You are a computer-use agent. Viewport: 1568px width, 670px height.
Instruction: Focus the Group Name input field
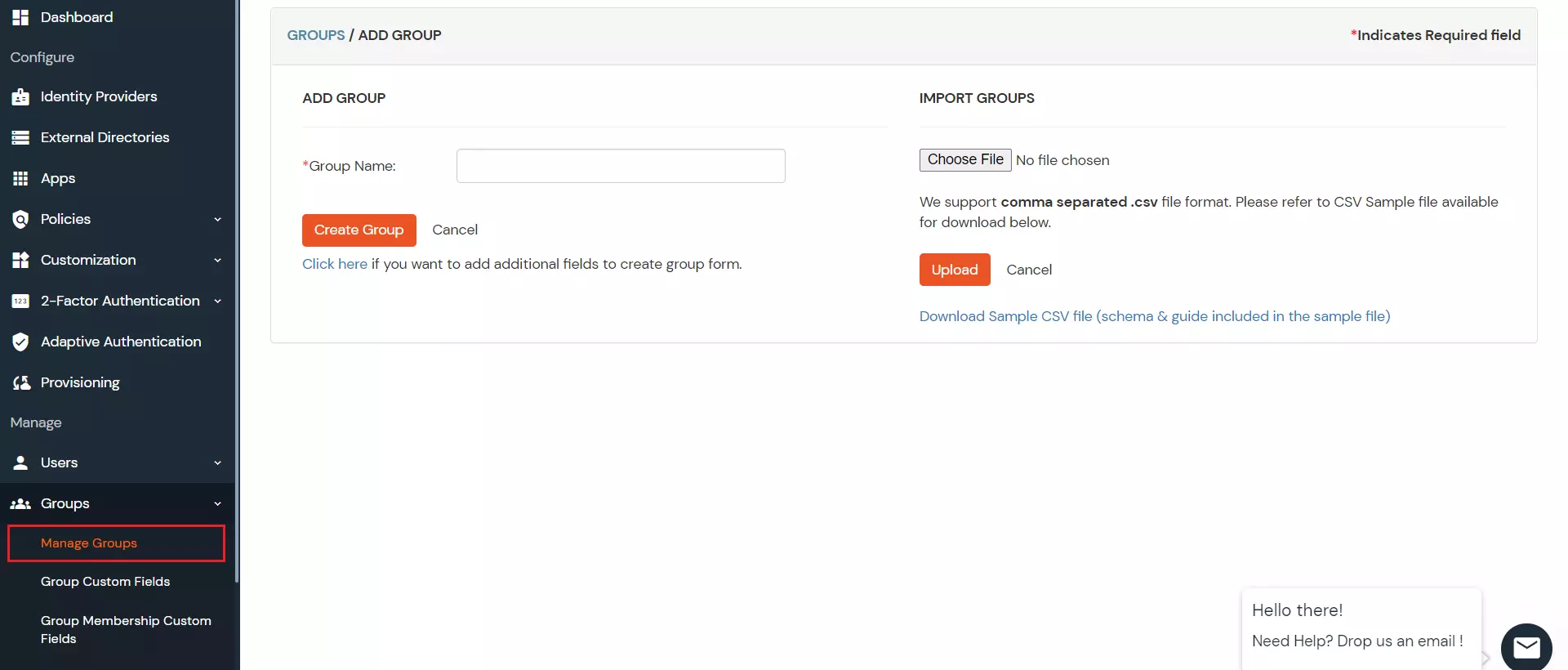(x=621, y=166)
